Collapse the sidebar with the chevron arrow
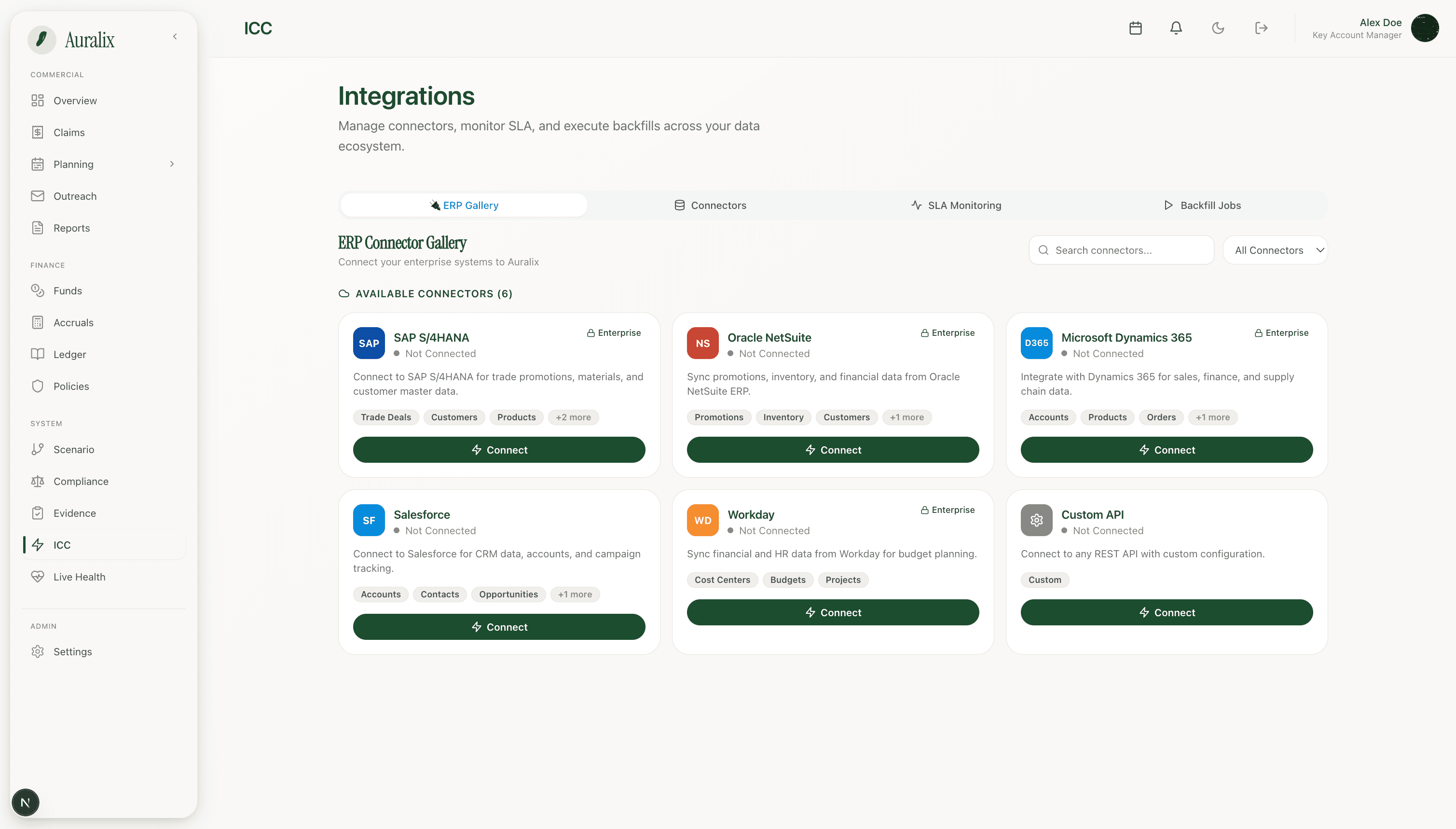The width and height of the screenshot is (1456, 829). [x=175, y=36]
